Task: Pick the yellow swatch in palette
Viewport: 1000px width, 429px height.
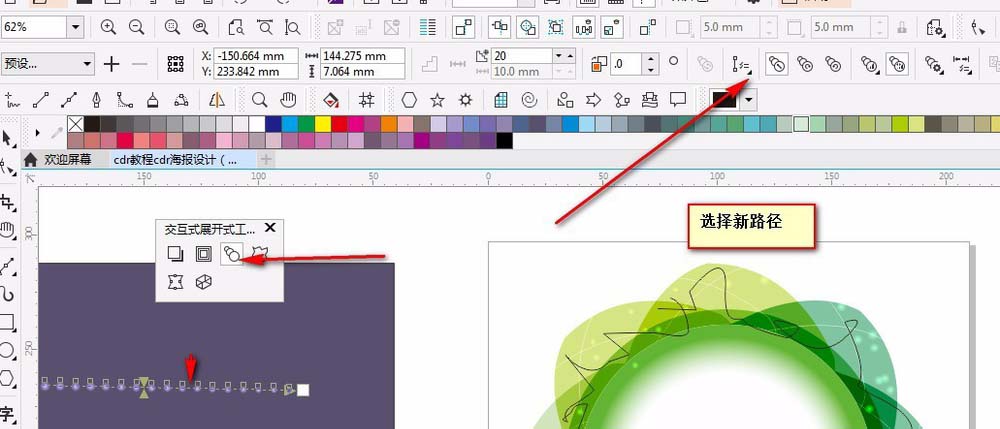Action: click(323, 124)
